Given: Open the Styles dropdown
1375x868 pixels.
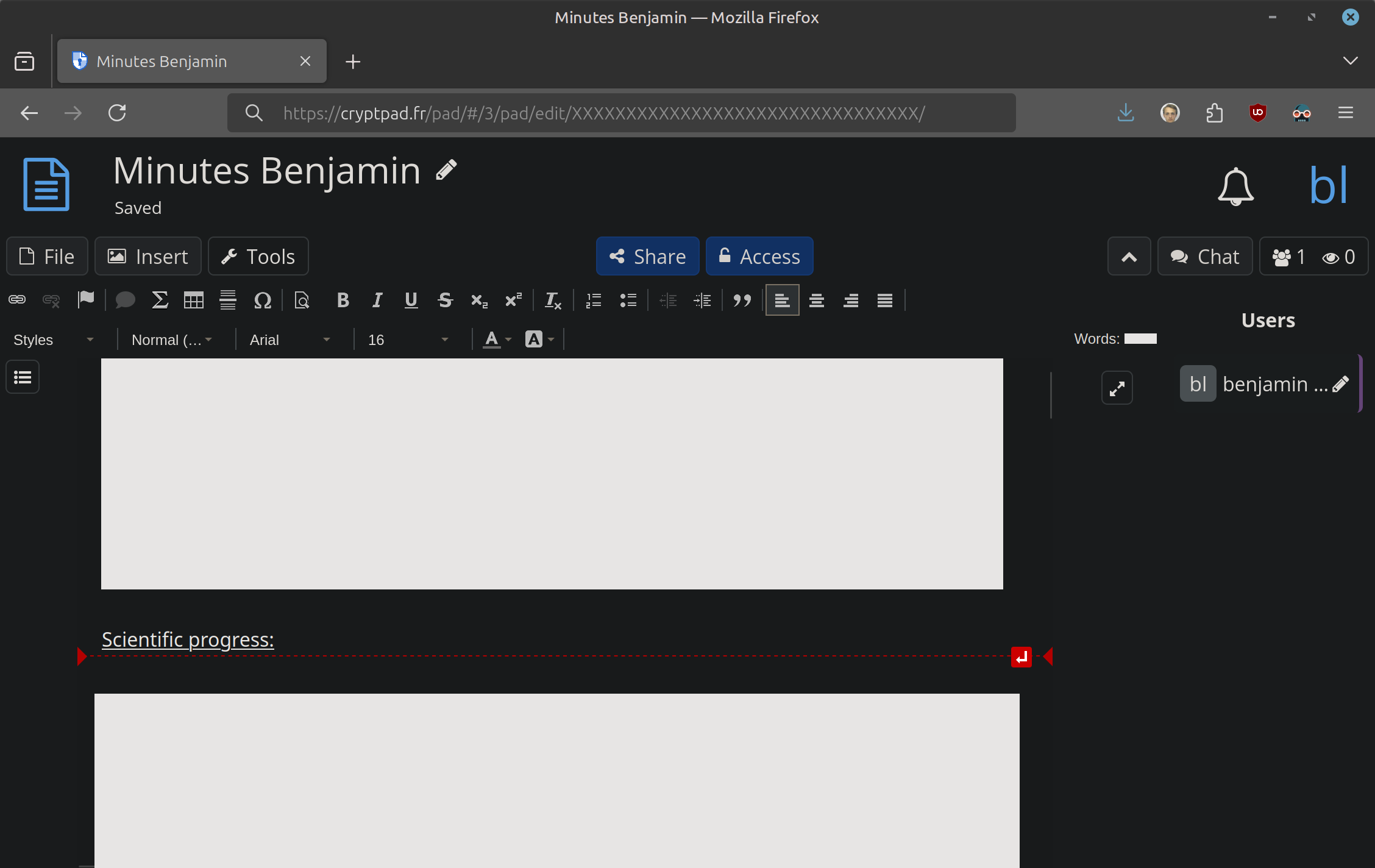Looking at the screenshot, I should click(x=54, y=340).
